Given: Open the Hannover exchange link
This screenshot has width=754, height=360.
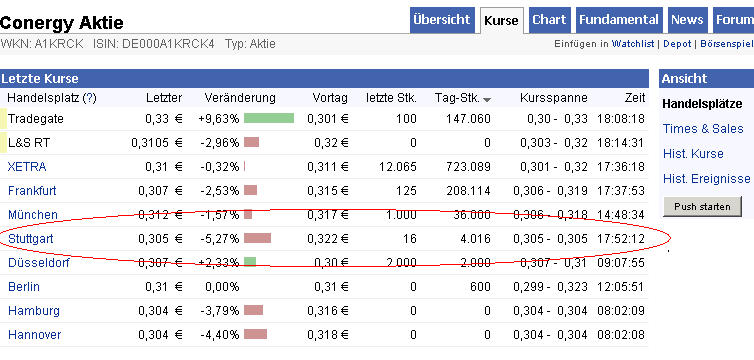Looking at the screenshot, I should 35,335.
